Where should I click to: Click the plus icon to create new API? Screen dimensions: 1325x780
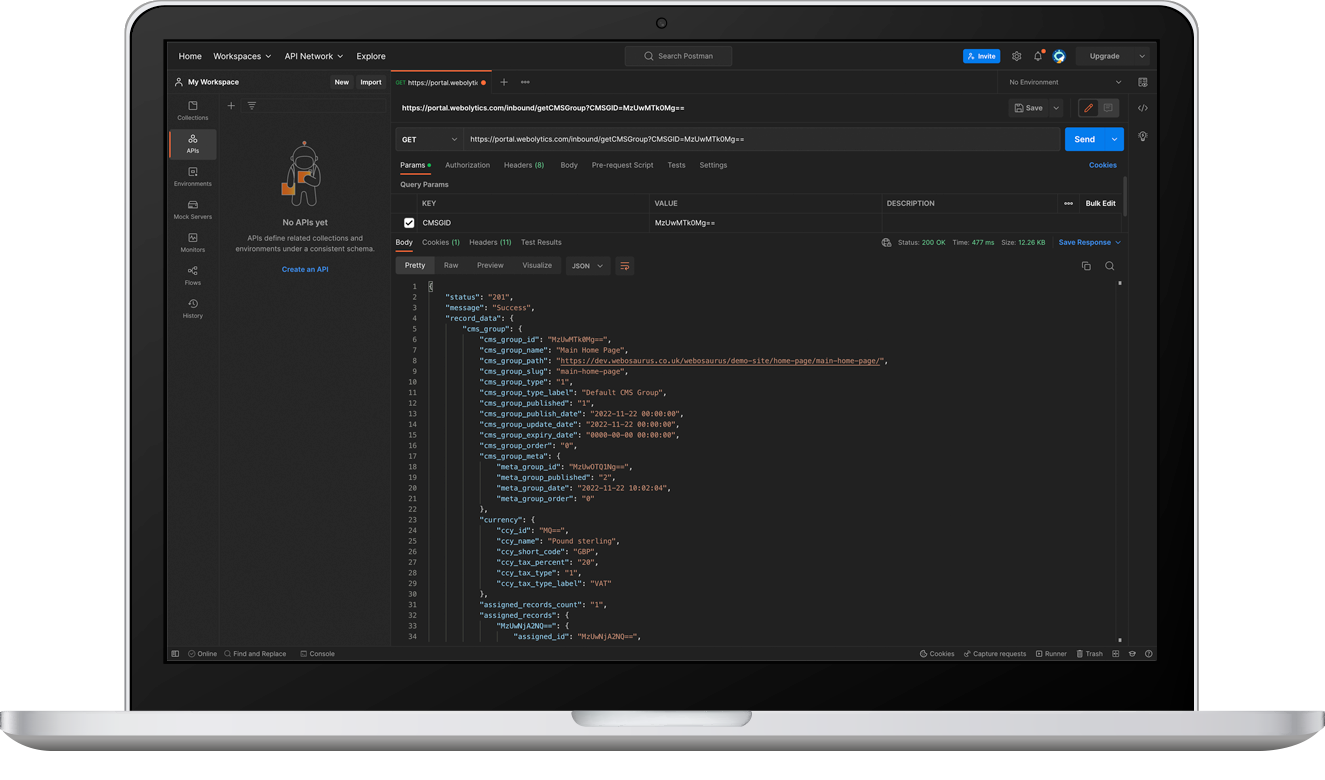pos(231,106)
